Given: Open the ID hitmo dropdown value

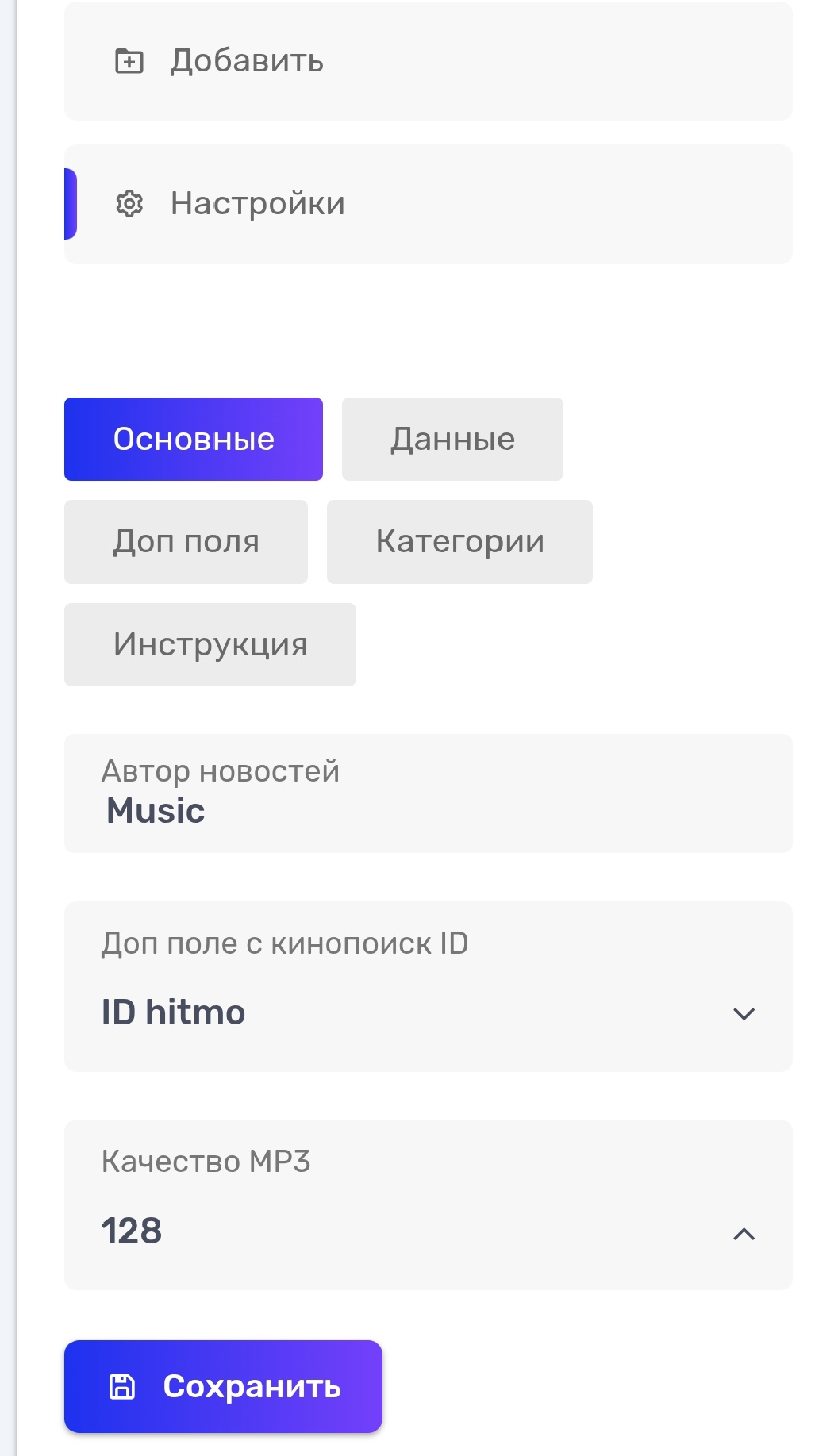Looking at the screenshot, I should tap(174, 1012).
